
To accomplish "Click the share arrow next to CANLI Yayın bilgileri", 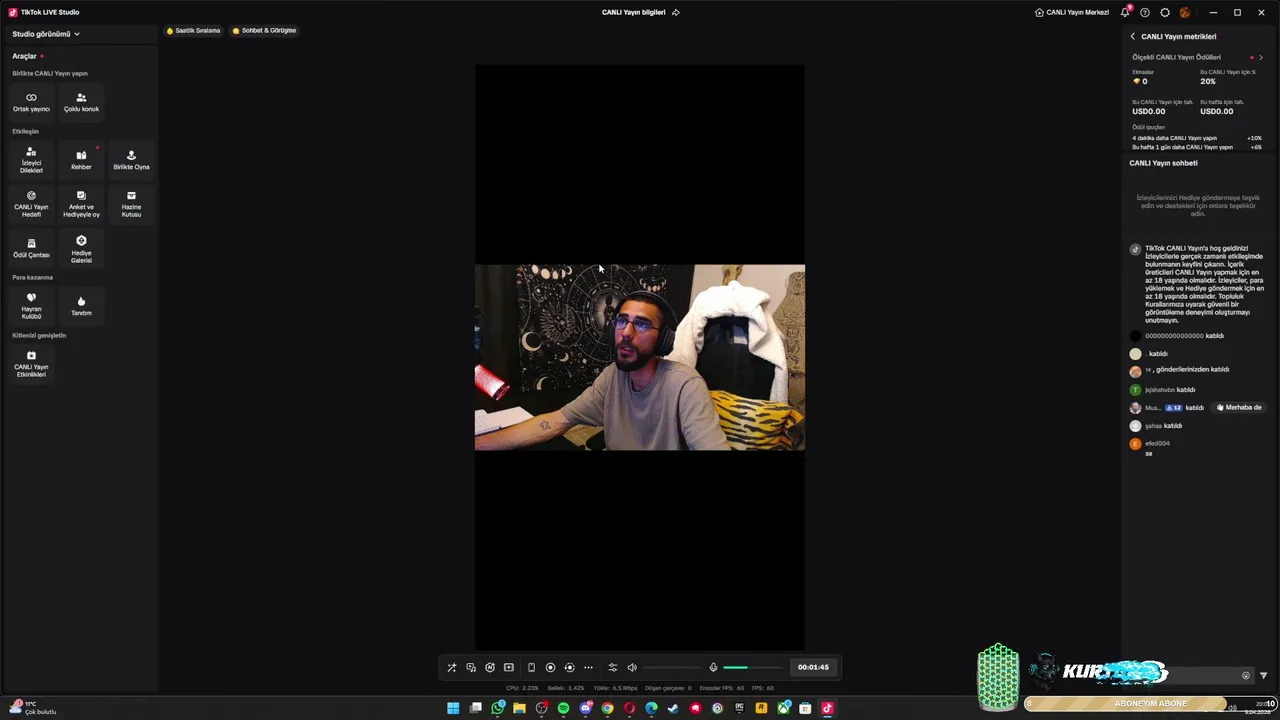I will point(676,12).
